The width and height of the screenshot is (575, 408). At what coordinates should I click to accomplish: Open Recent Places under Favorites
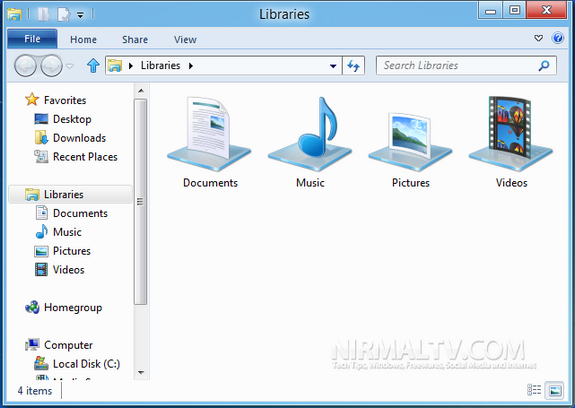76,157
